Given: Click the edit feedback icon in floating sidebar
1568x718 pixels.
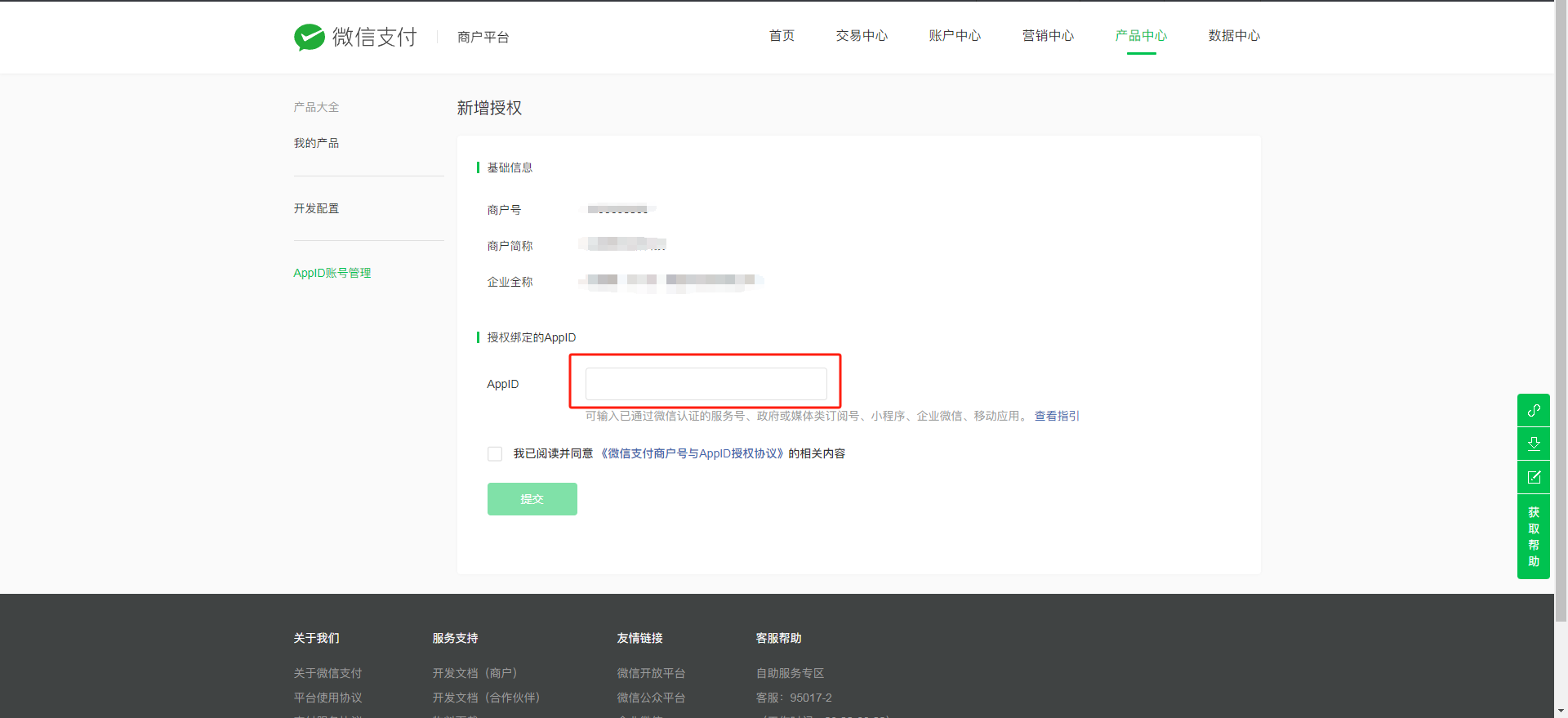Looking at the screenshot, I should 1533,477.
